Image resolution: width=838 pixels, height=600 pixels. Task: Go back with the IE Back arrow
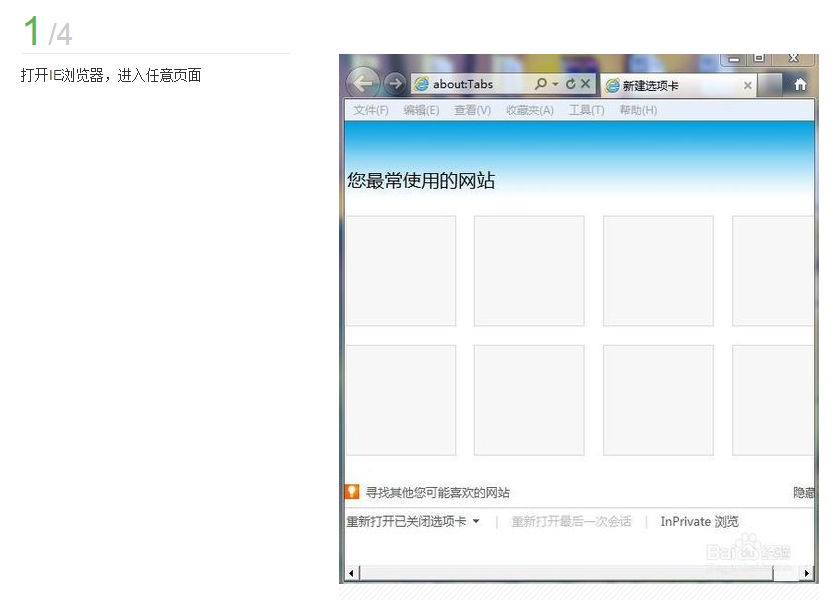point(363,83)
